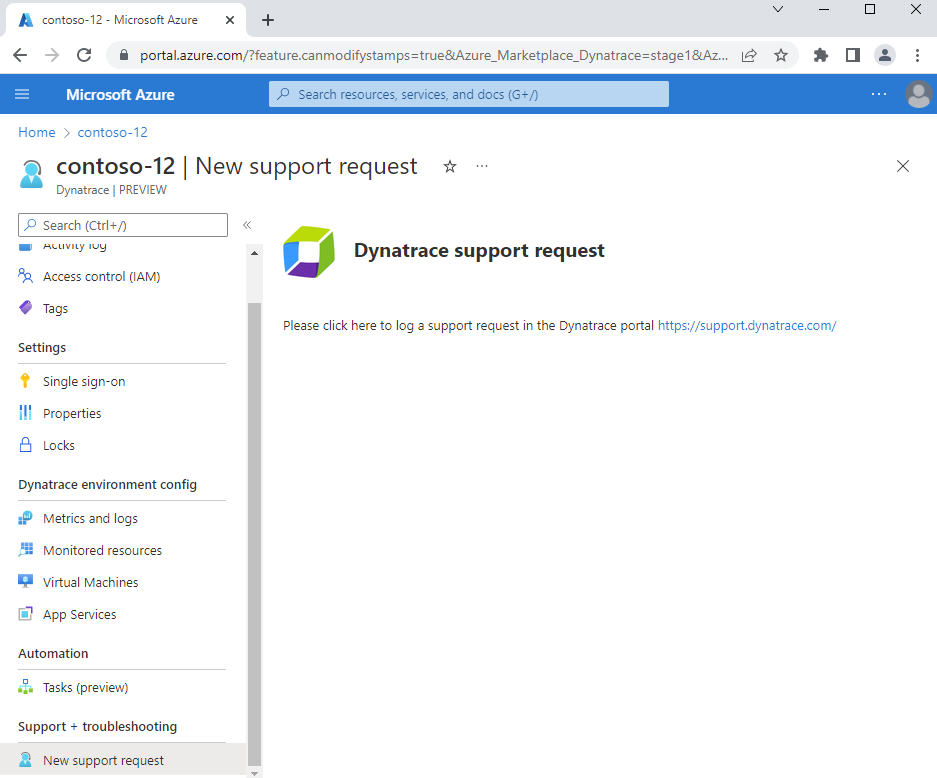Open the contoso-12 breadcrumb link
The width and height of the screenshot is (937, 778).
point(112,132)
